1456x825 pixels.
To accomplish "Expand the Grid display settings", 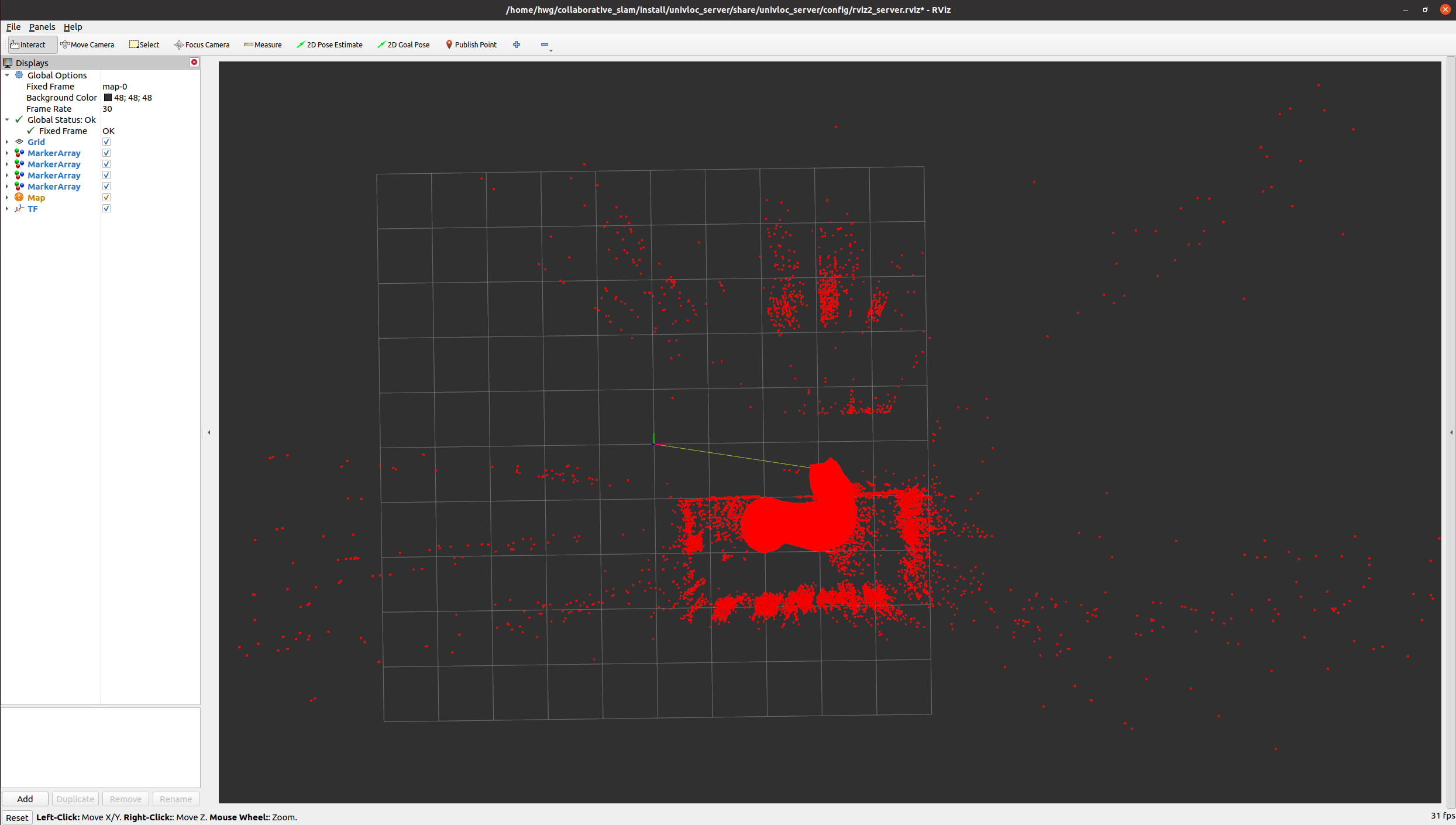I will pos(6,142).
